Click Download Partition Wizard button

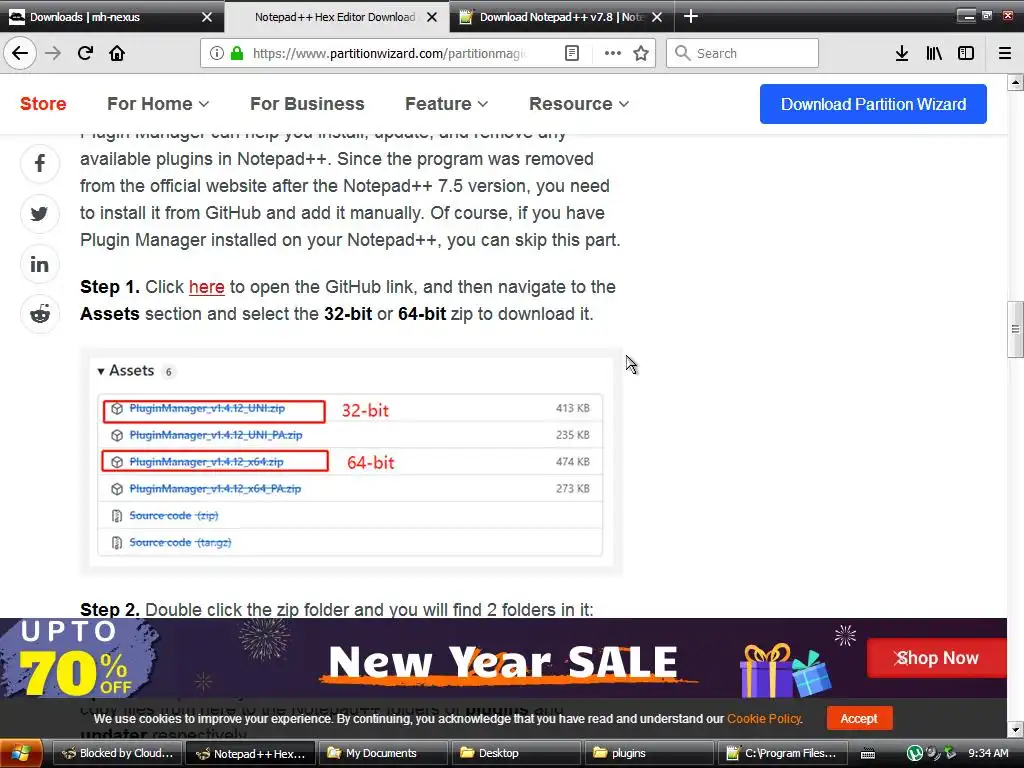click(873, 104)
